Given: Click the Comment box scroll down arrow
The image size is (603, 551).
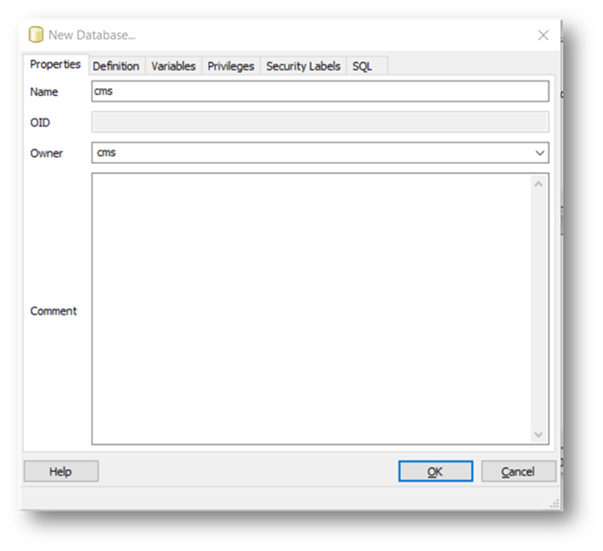Looking at the screenshot, I should 539,434.
